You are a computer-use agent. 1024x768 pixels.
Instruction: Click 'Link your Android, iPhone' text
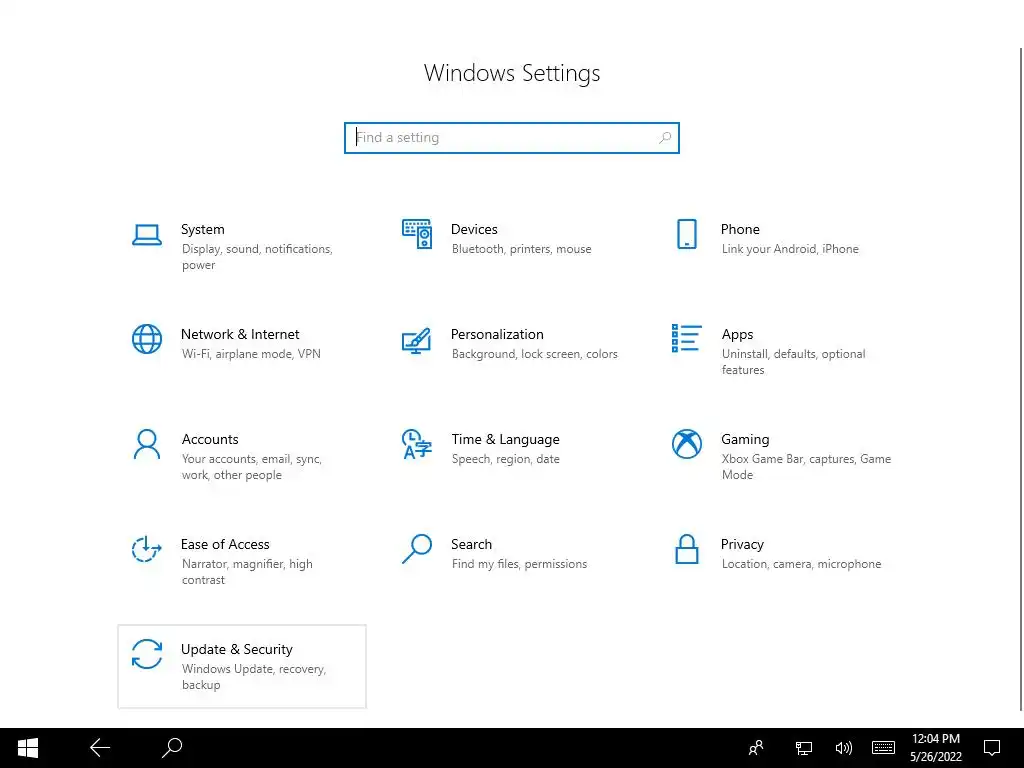pos(790,249)
